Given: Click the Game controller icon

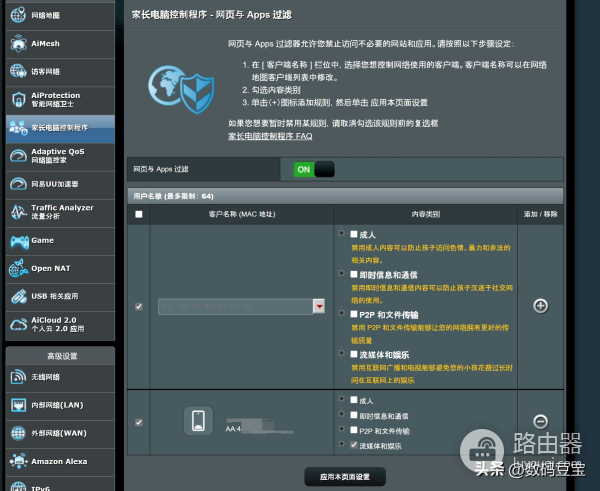Looking at the screenshot, I should click(19, 241).
